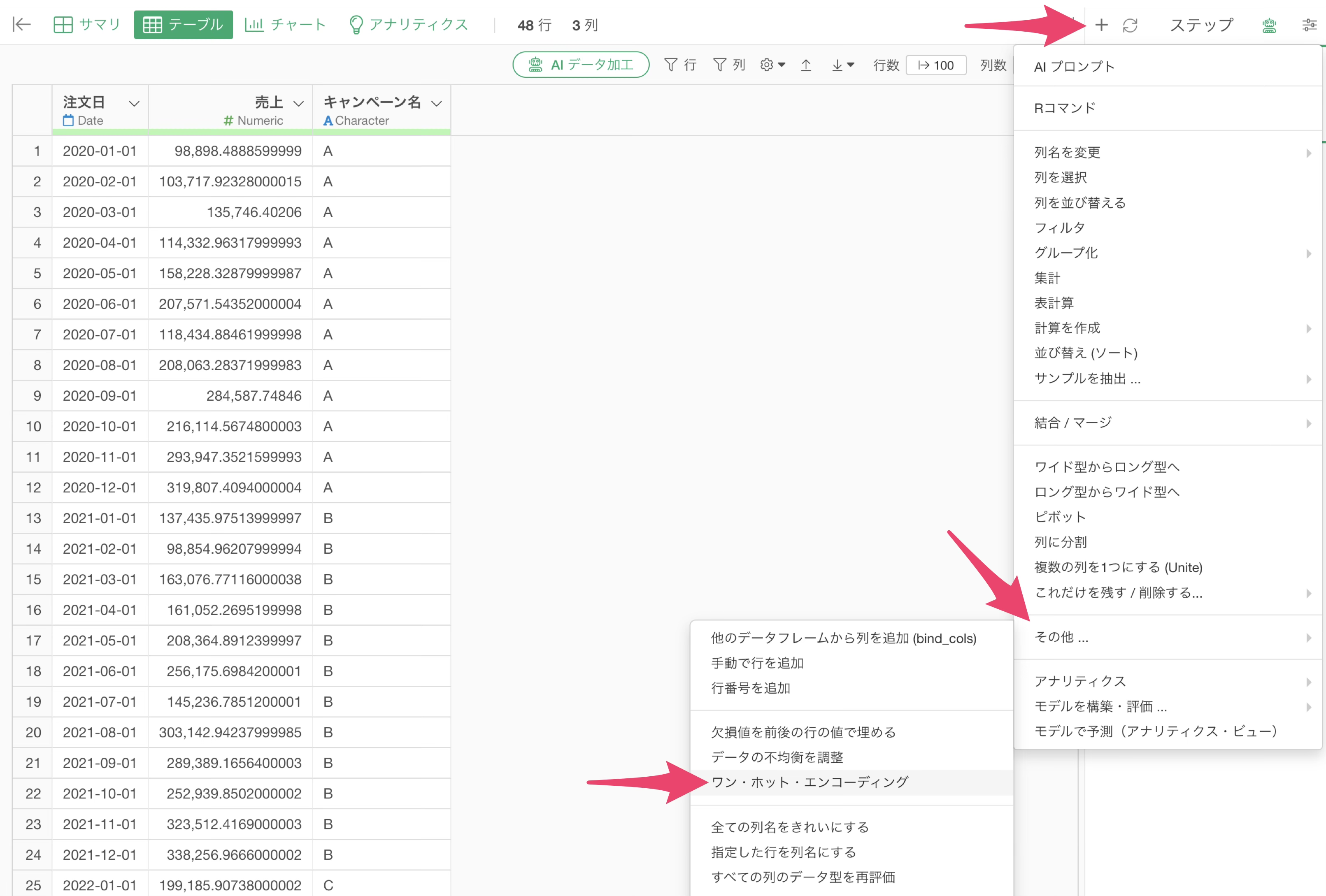
Task: Open the AI robot assistant icon
Action: pyautogui.click(x=1269, y=25)
